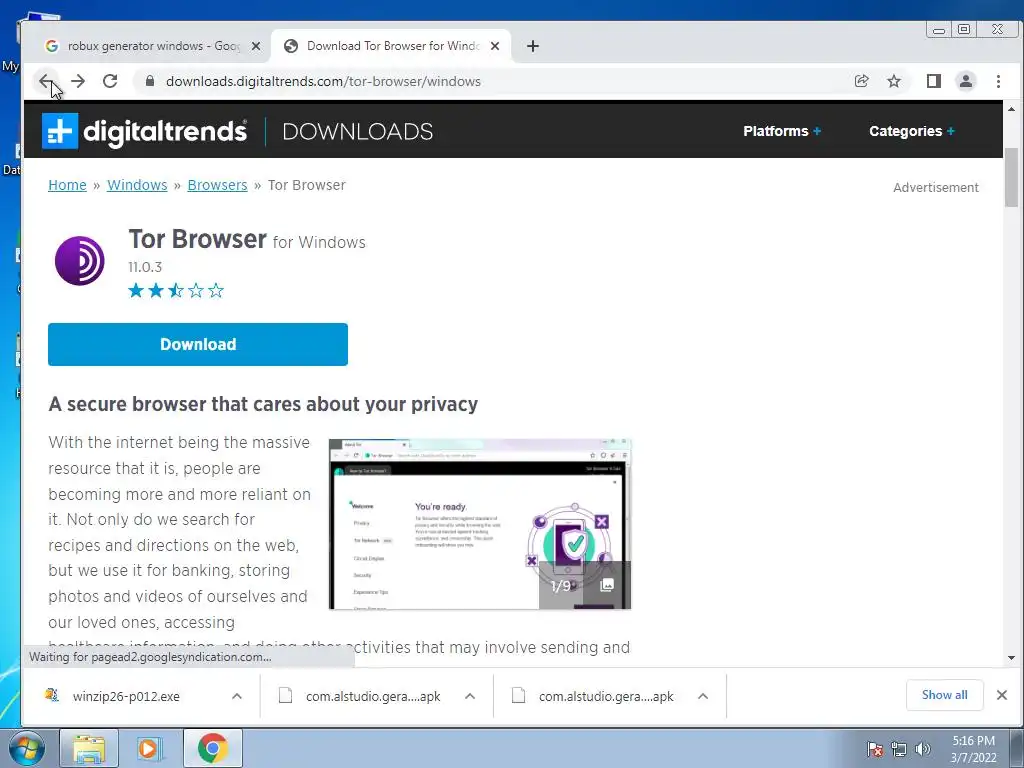This screenshot has height=768, width=1024.
Task: Open a new tab with the plus button
Action: [533, 46]
